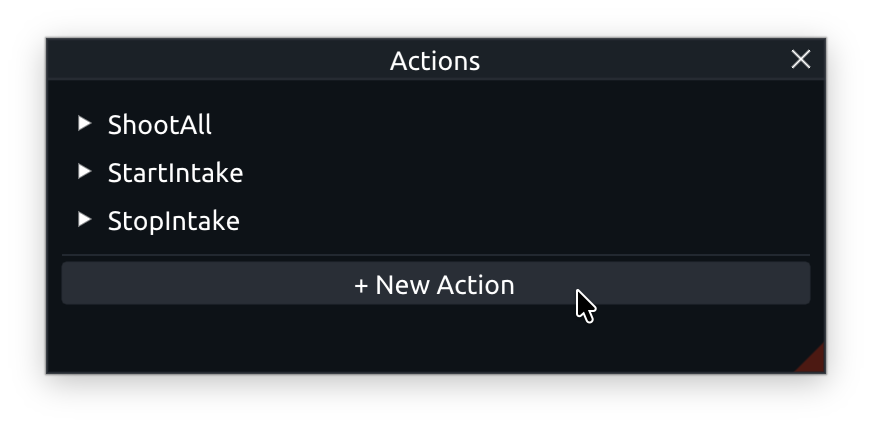The height and width of the screenshot is (428, 872).
Task: Select the StopIntake action label
Action: (x=174, y=221)
